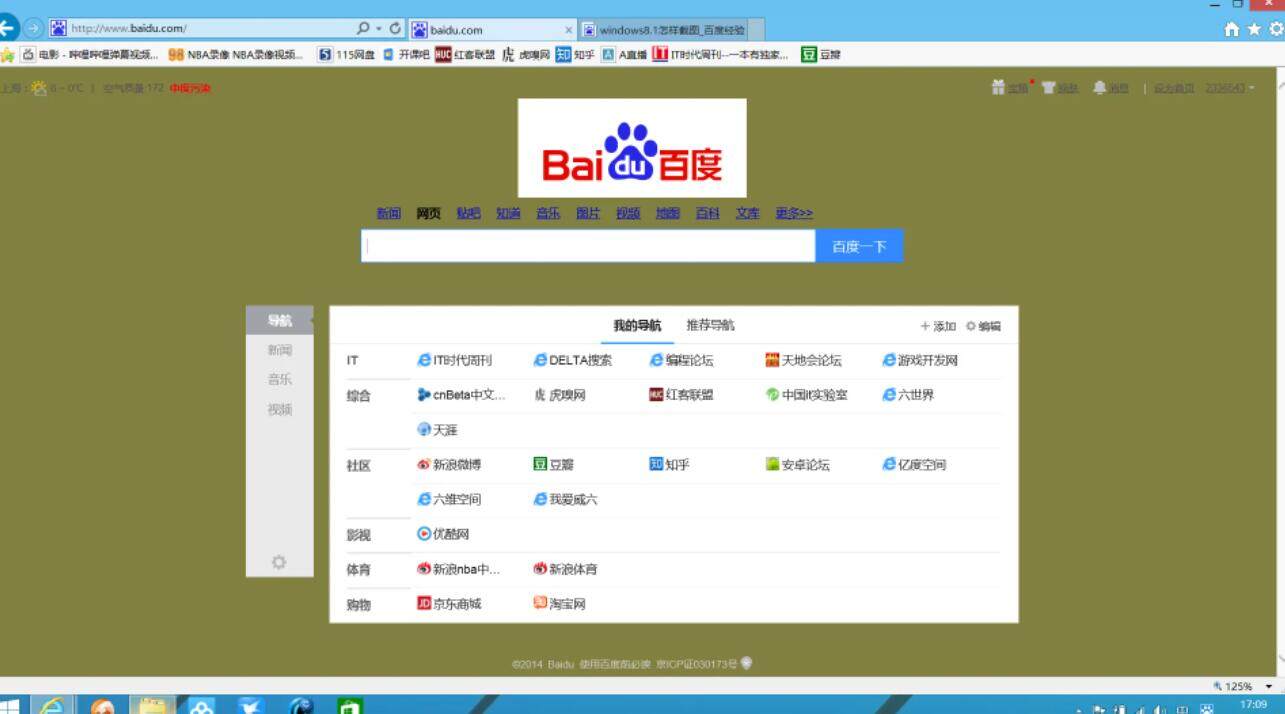Open the address bar dropdown arrow

[x=379, y=28]
